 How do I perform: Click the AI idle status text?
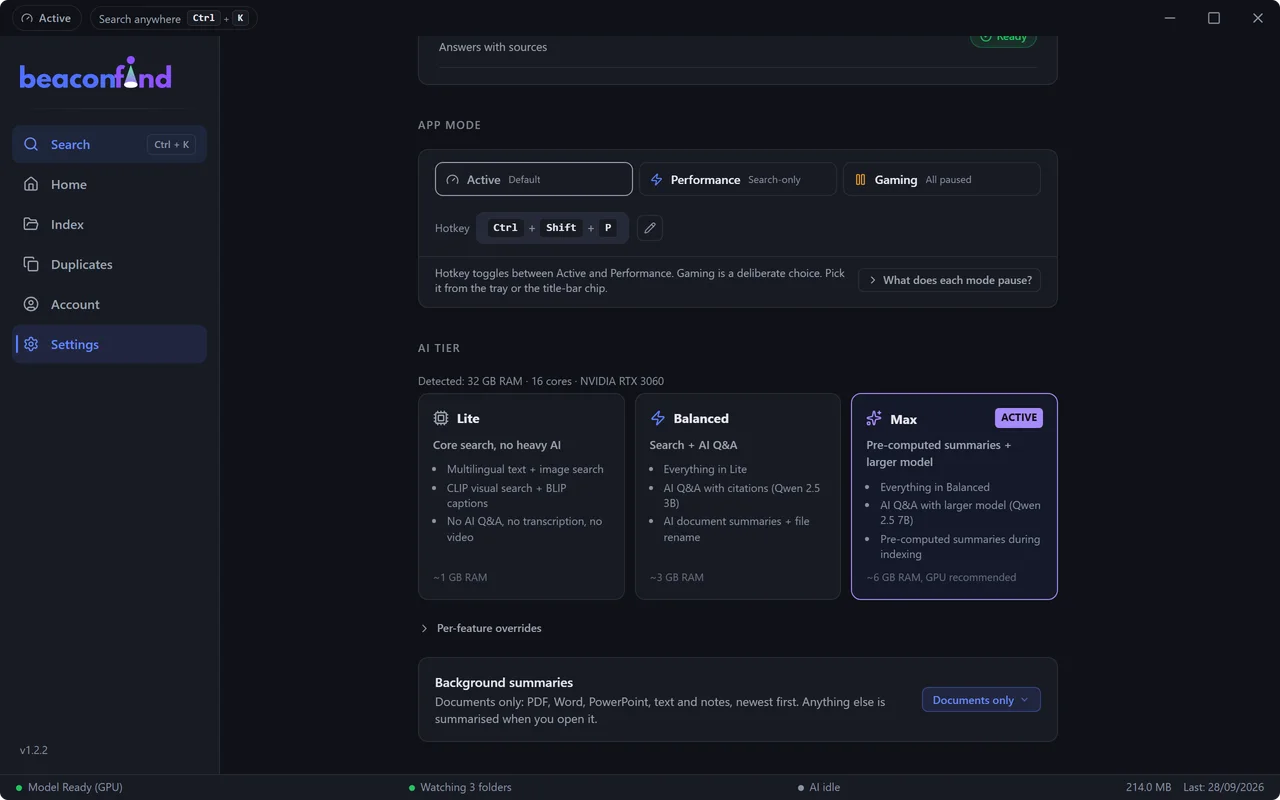pyautogui.click(x=825, y=788)
